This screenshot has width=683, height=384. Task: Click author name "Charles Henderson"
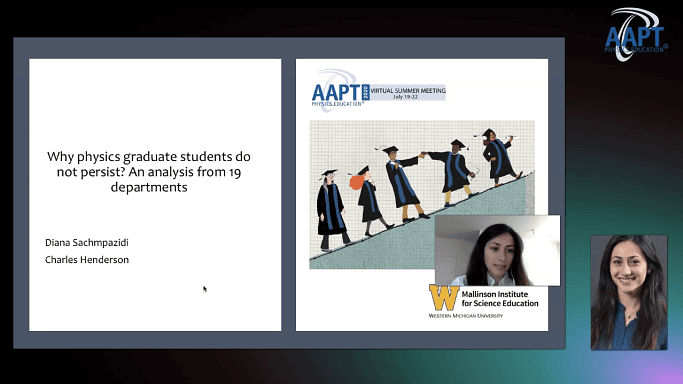pos(87,260)
